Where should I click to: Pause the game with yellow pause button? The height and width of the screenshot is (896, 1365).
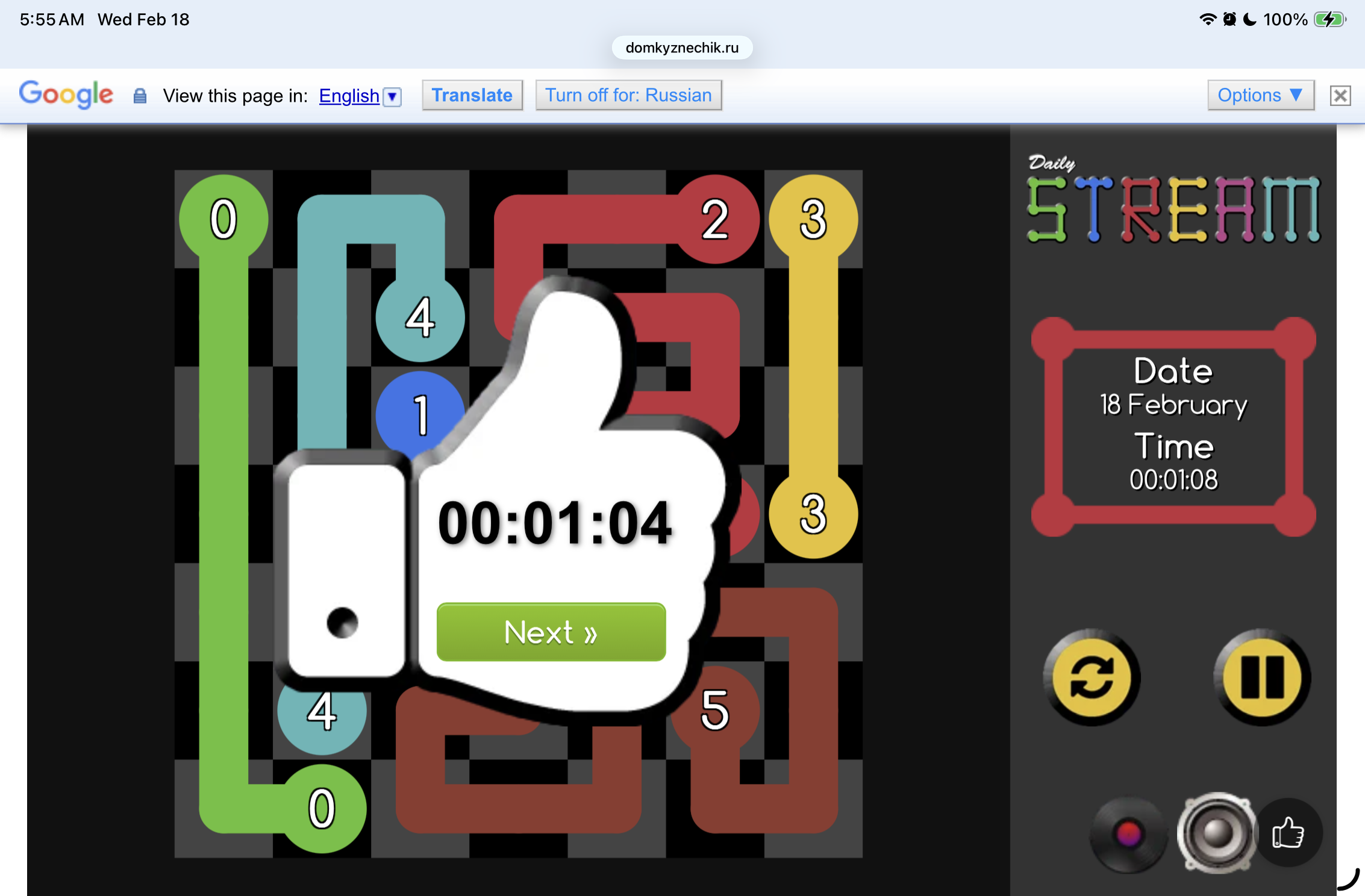(x=1261, y=677)
